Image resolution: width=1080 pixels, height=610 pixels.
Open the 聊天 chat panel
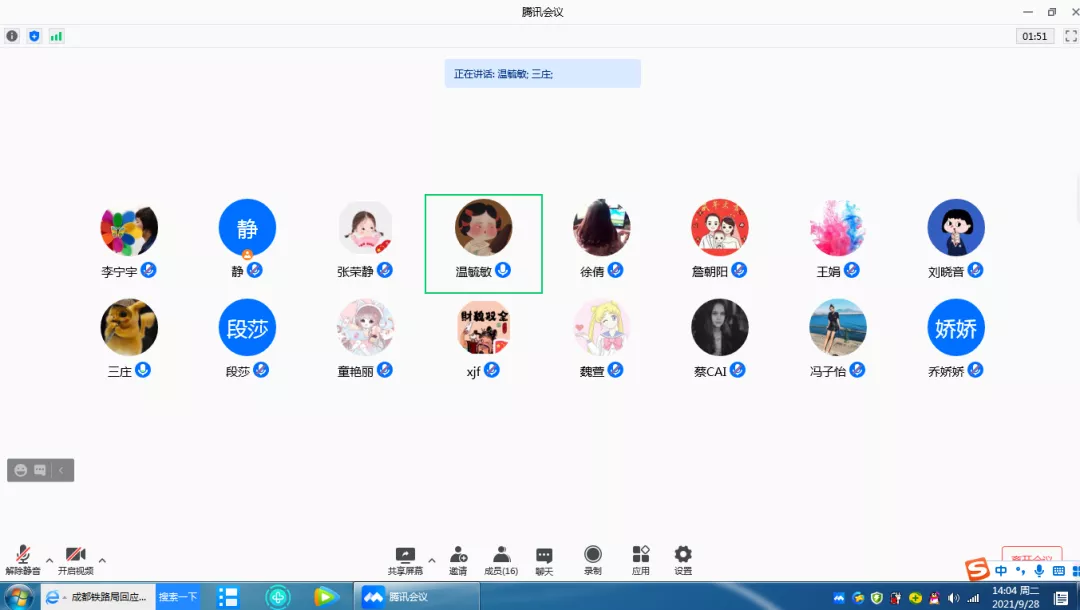tap(544, 559)
